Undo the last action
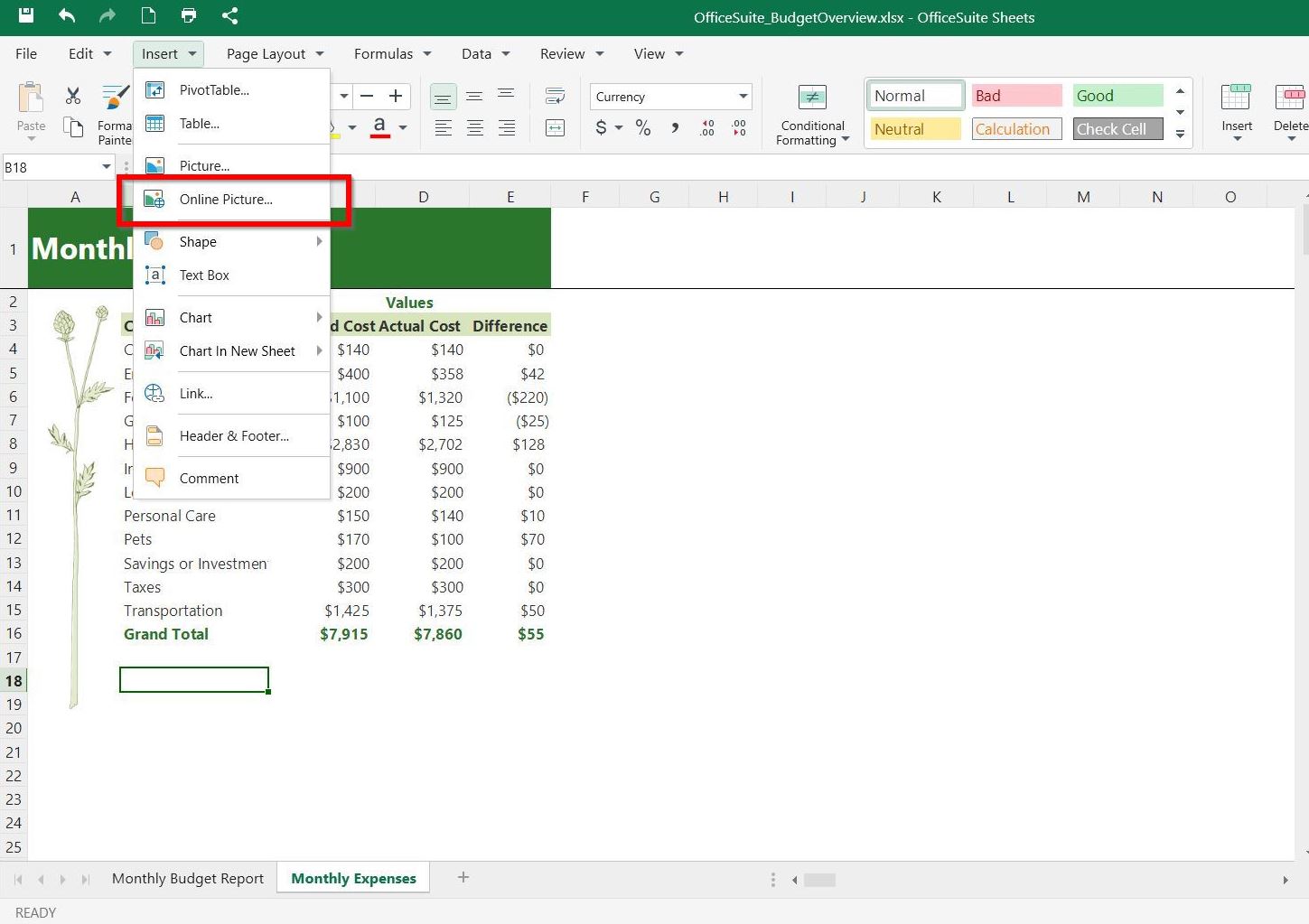 point(67,15)
